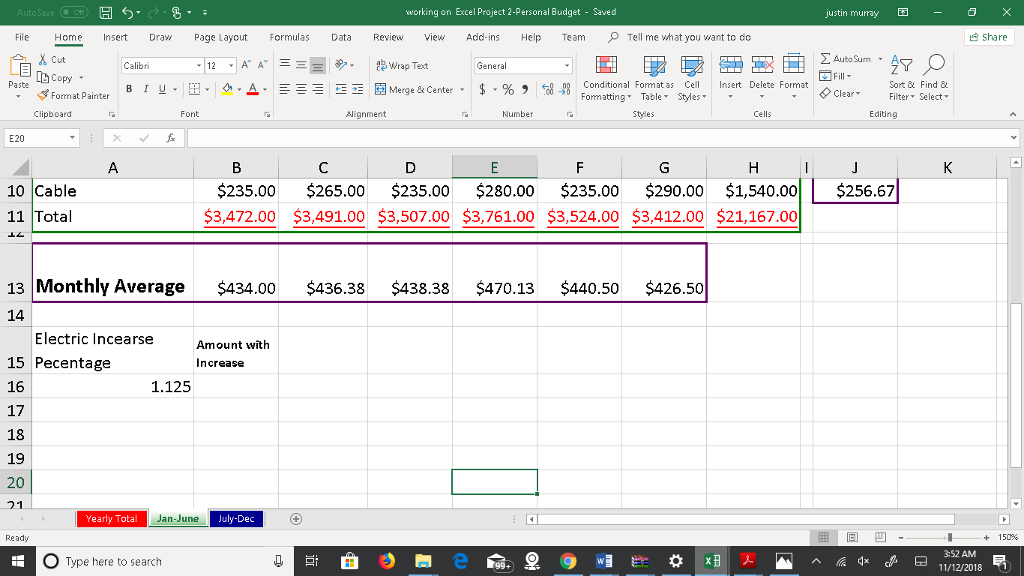Image resolution: width=1024 pixels, height=576 pixels.
Task: Click the Copy button
Action: pyautogui.click(x=56, y=78)
